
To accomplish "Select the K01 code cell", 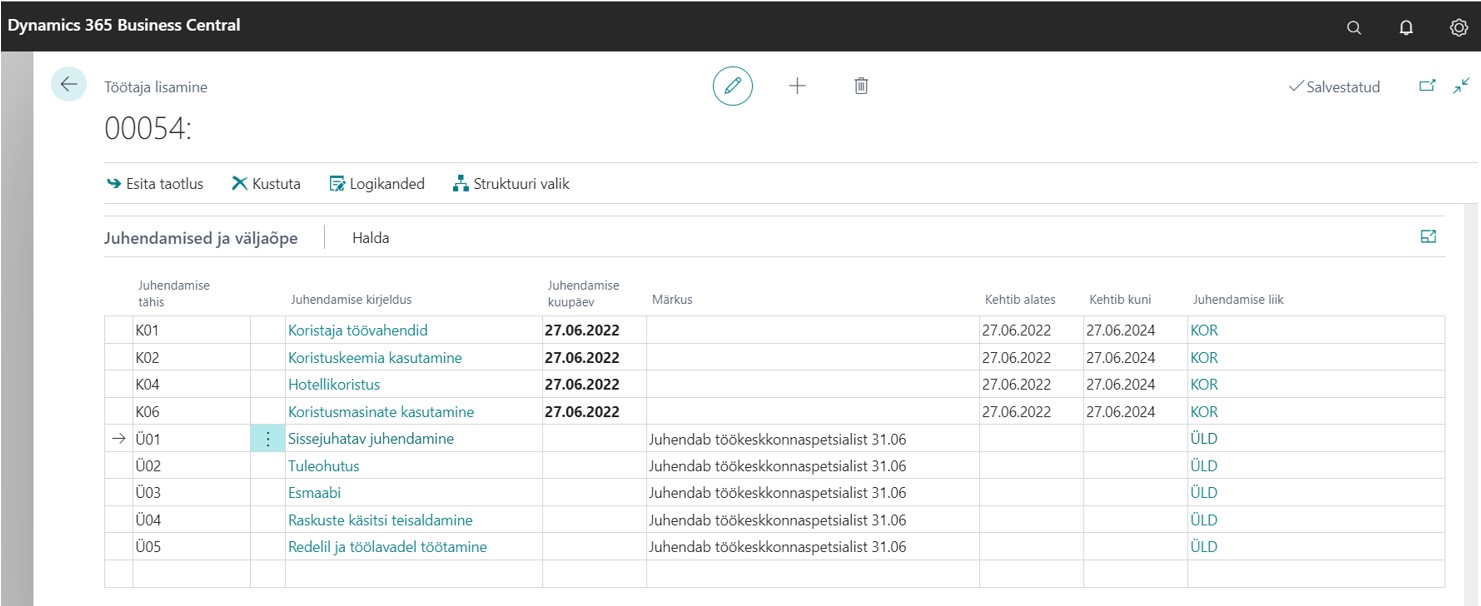I will (x=191, y=330).
